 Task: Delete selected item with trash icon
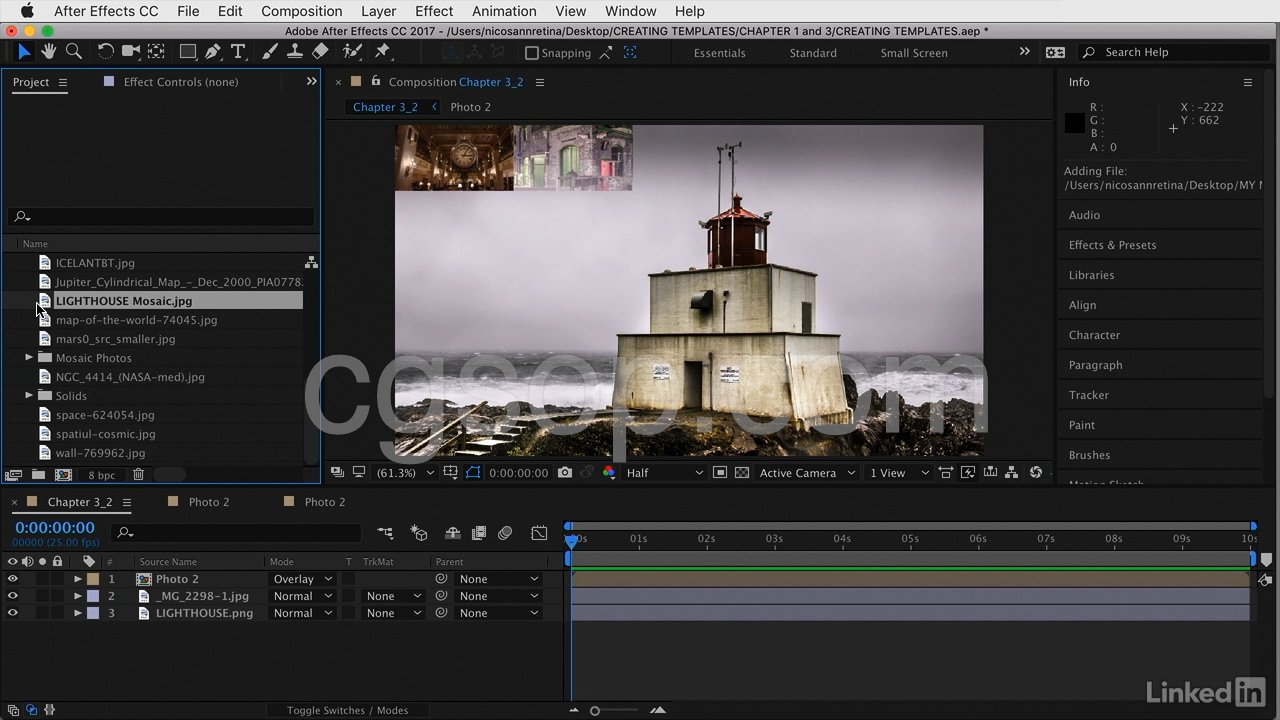pos(138,475)
